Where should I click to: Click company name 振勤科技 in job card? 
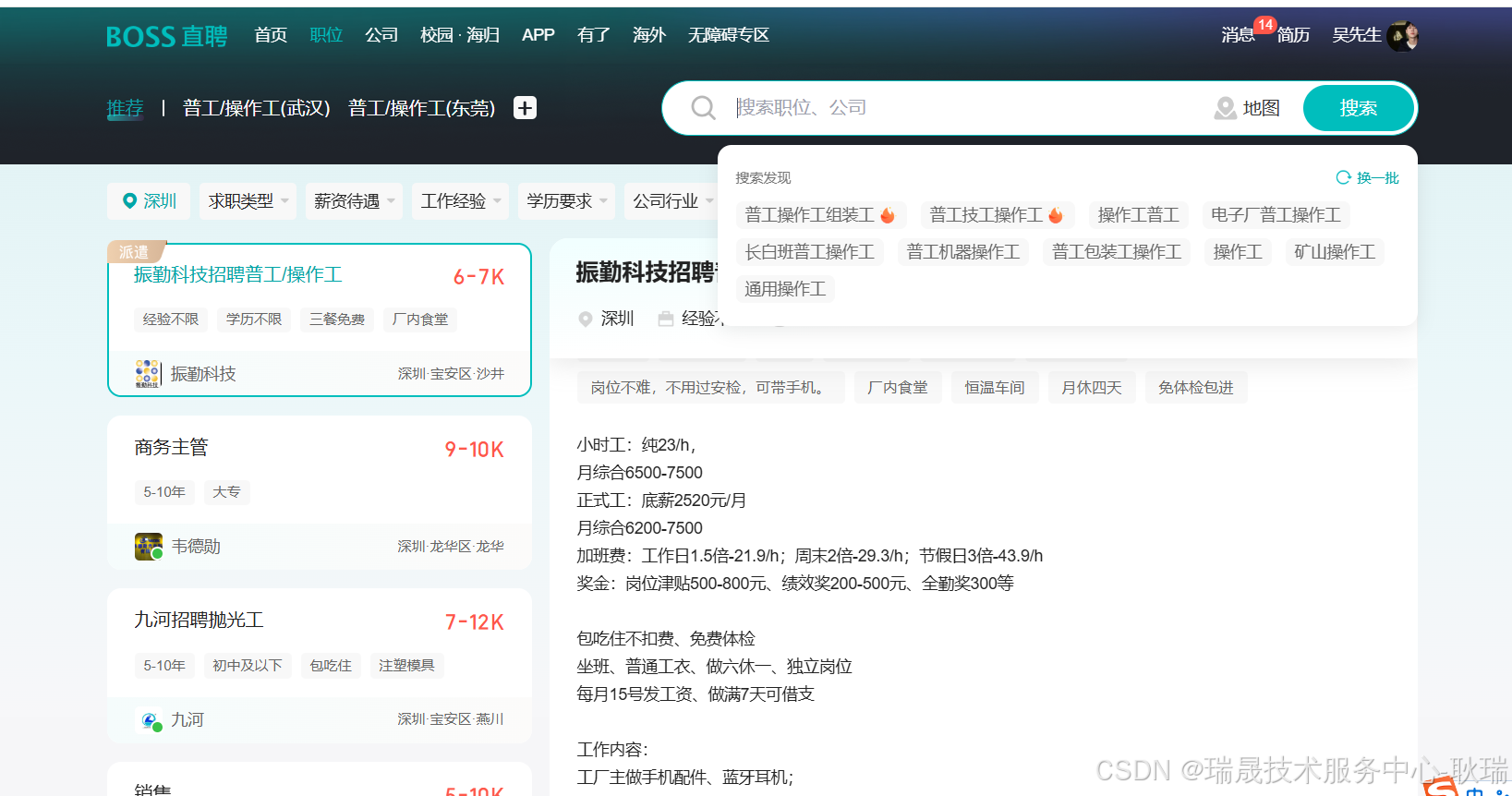(203, 373)
